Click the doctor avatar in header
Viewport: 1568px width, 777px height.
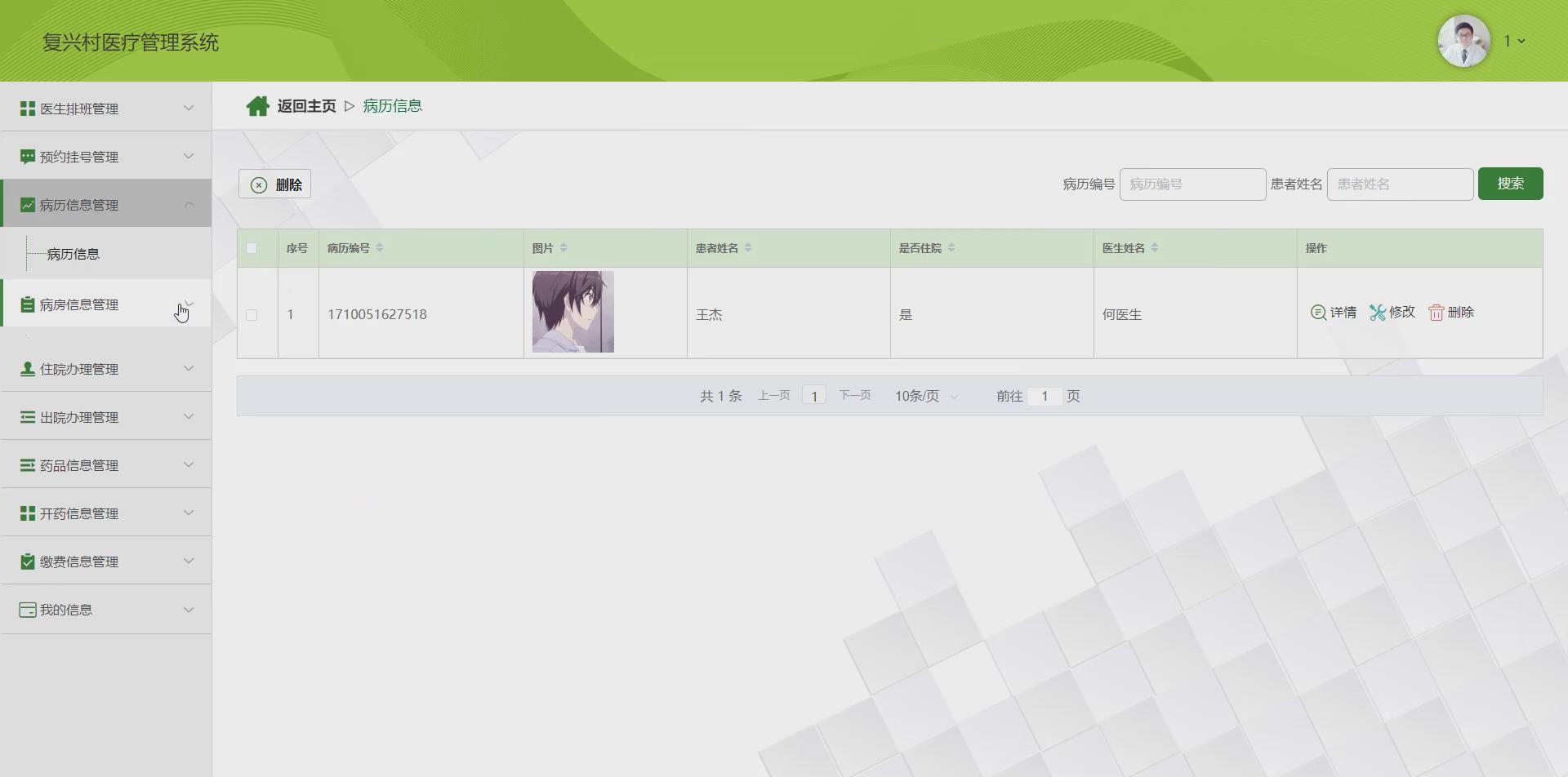click(1464, 41)
